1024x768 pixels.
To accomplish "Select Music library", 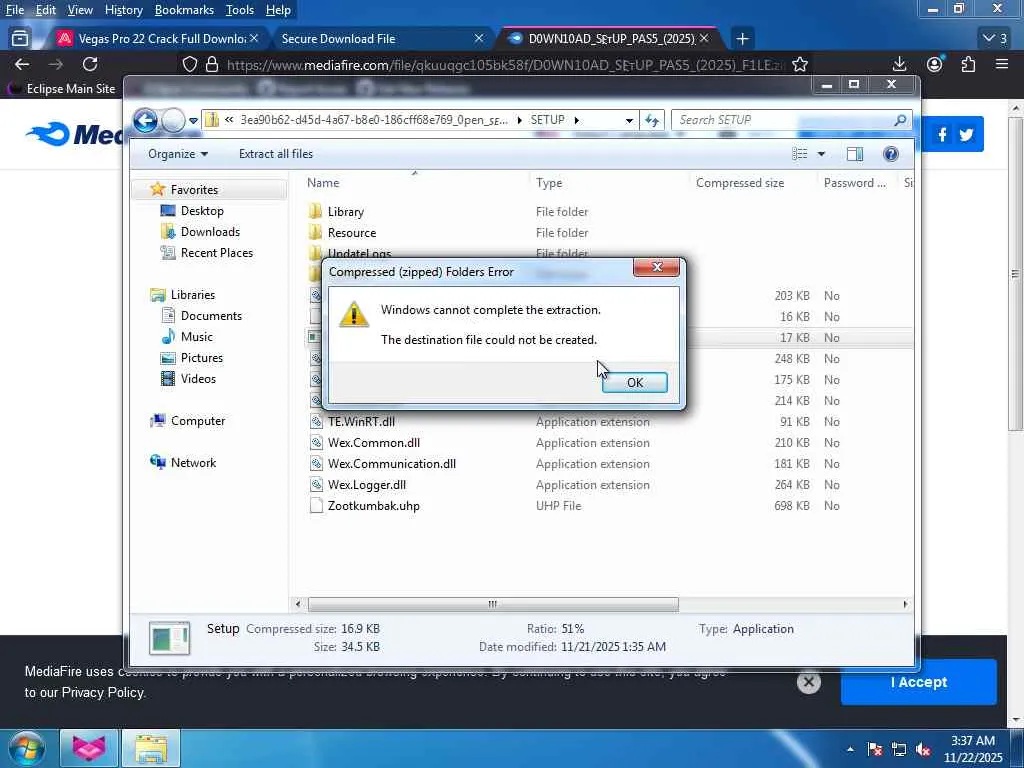I will (x=196, y=337).
